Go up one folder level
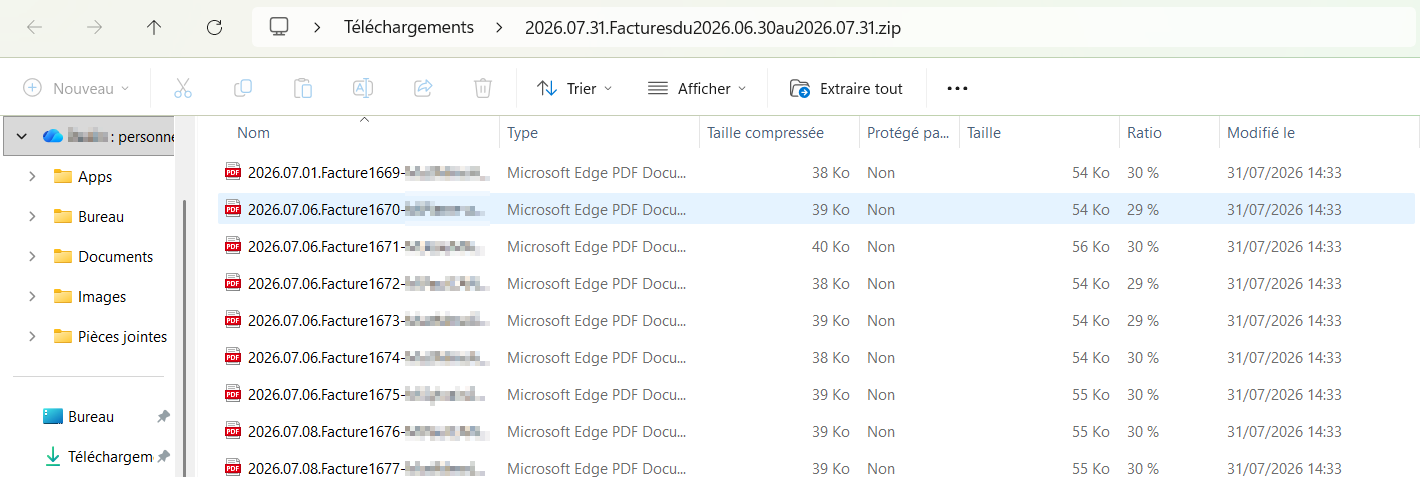Viewport: 1420px width, 477px height. (154, 28)
